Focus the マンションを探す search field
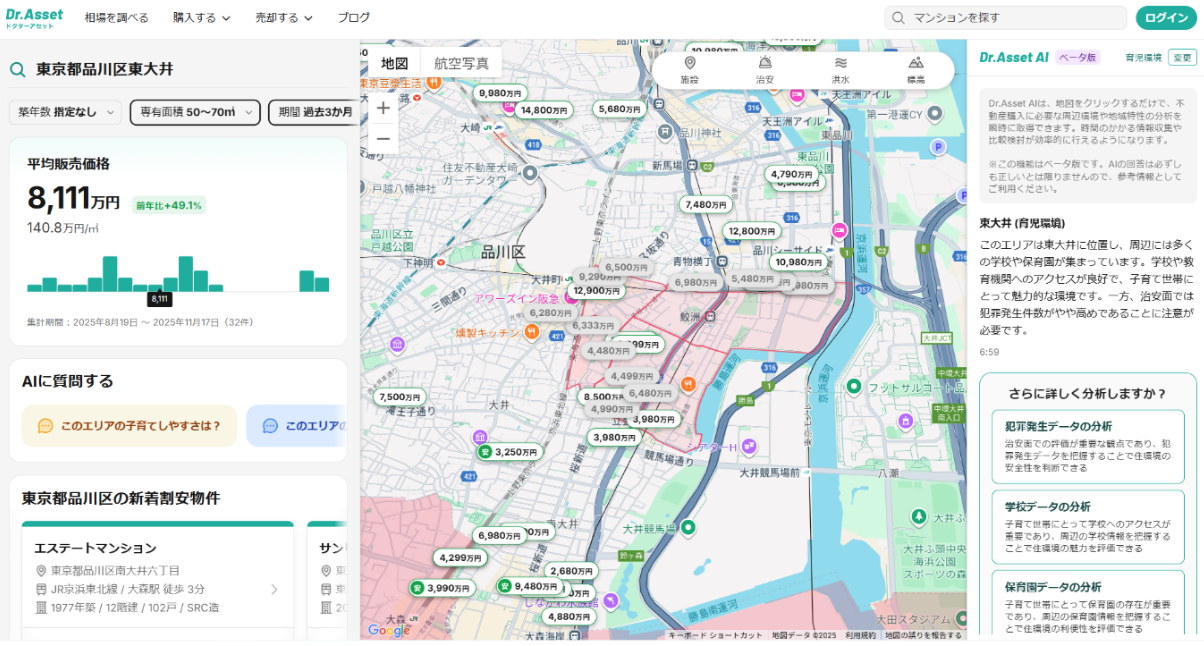This screenshot has height=646, width=1204. (x=1004, y=18)
